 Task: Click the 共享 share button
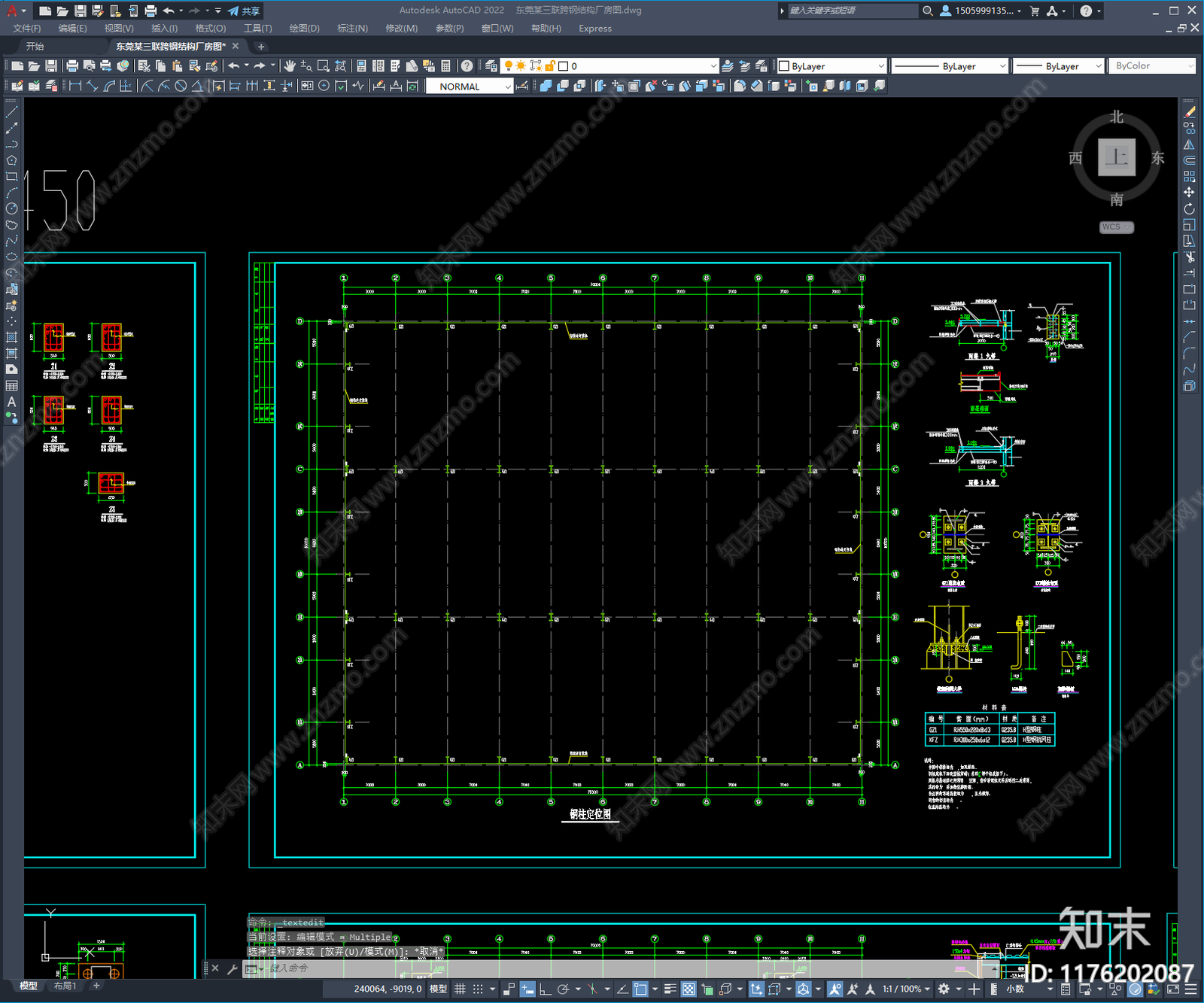244,11
